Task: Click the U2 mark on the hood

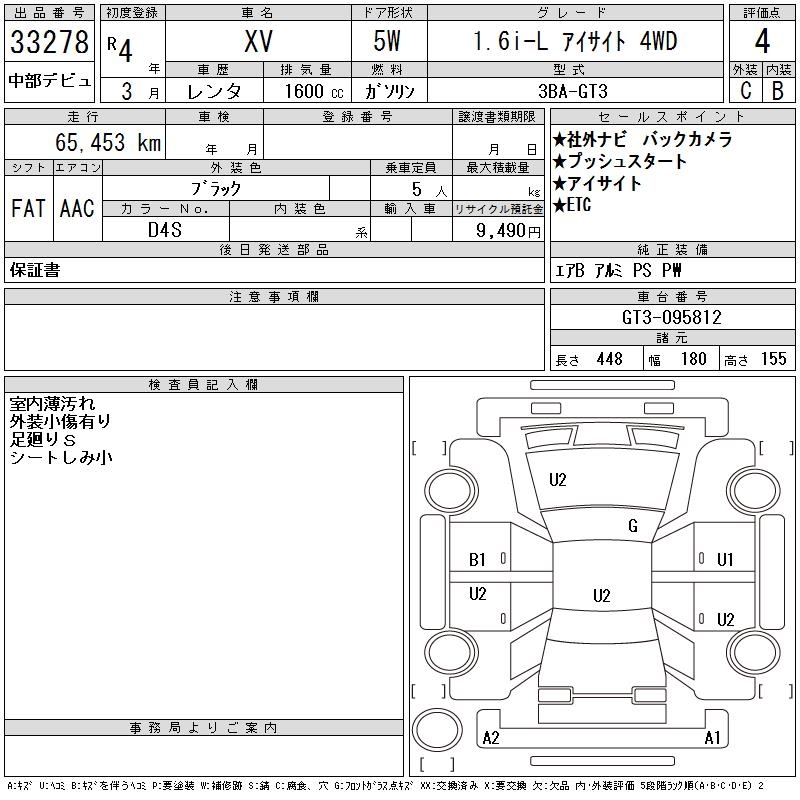Action: pos(557,480)
